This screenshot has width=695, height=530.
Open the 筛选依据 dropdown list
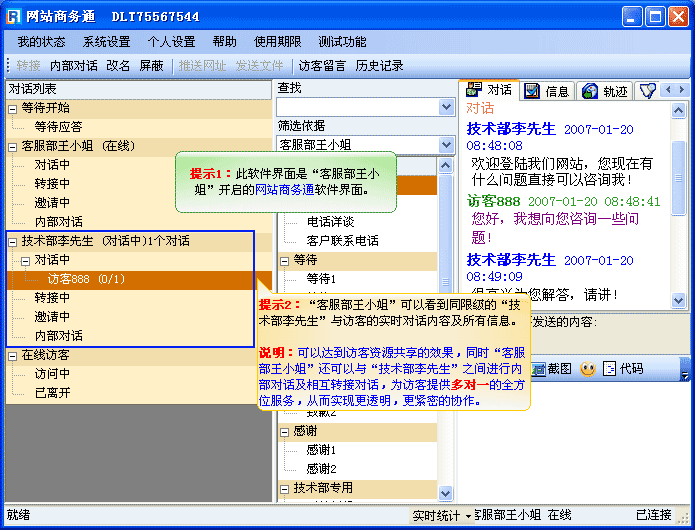pos(447,145)
